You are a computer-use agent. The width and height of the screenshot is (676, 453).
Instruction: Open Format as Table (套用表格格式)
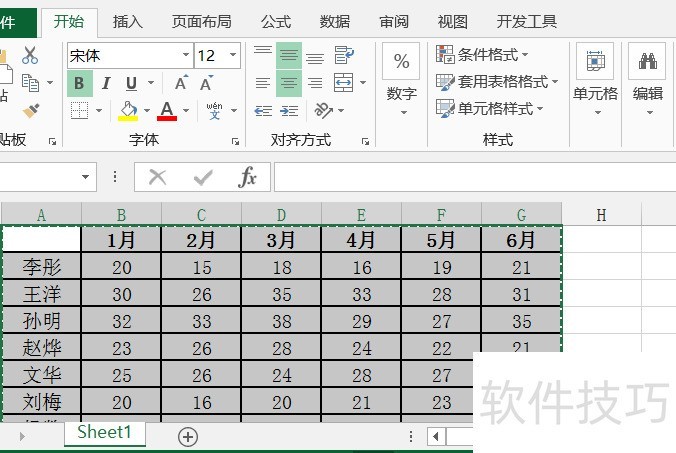click(x=497, y=82)
